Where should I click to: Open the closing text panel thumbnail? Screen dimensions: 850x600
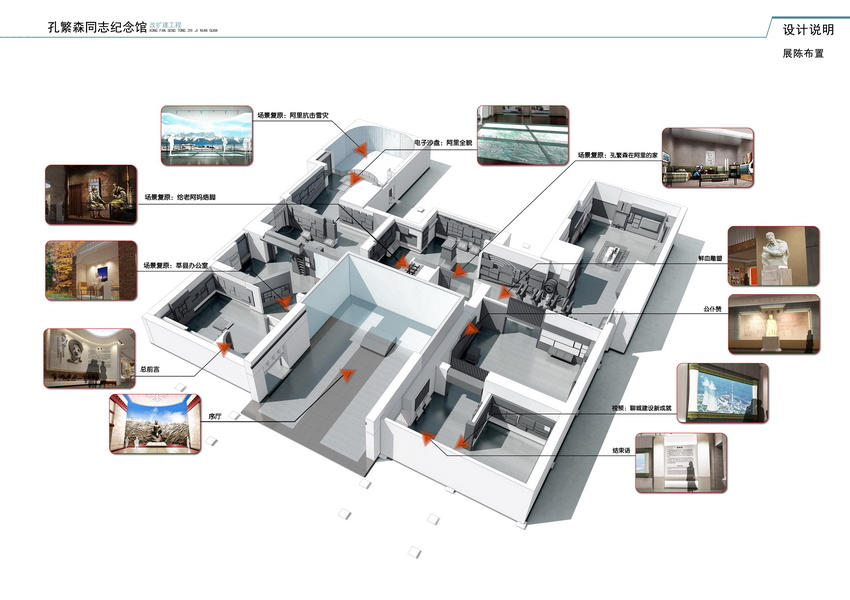(x=679, y=462)
